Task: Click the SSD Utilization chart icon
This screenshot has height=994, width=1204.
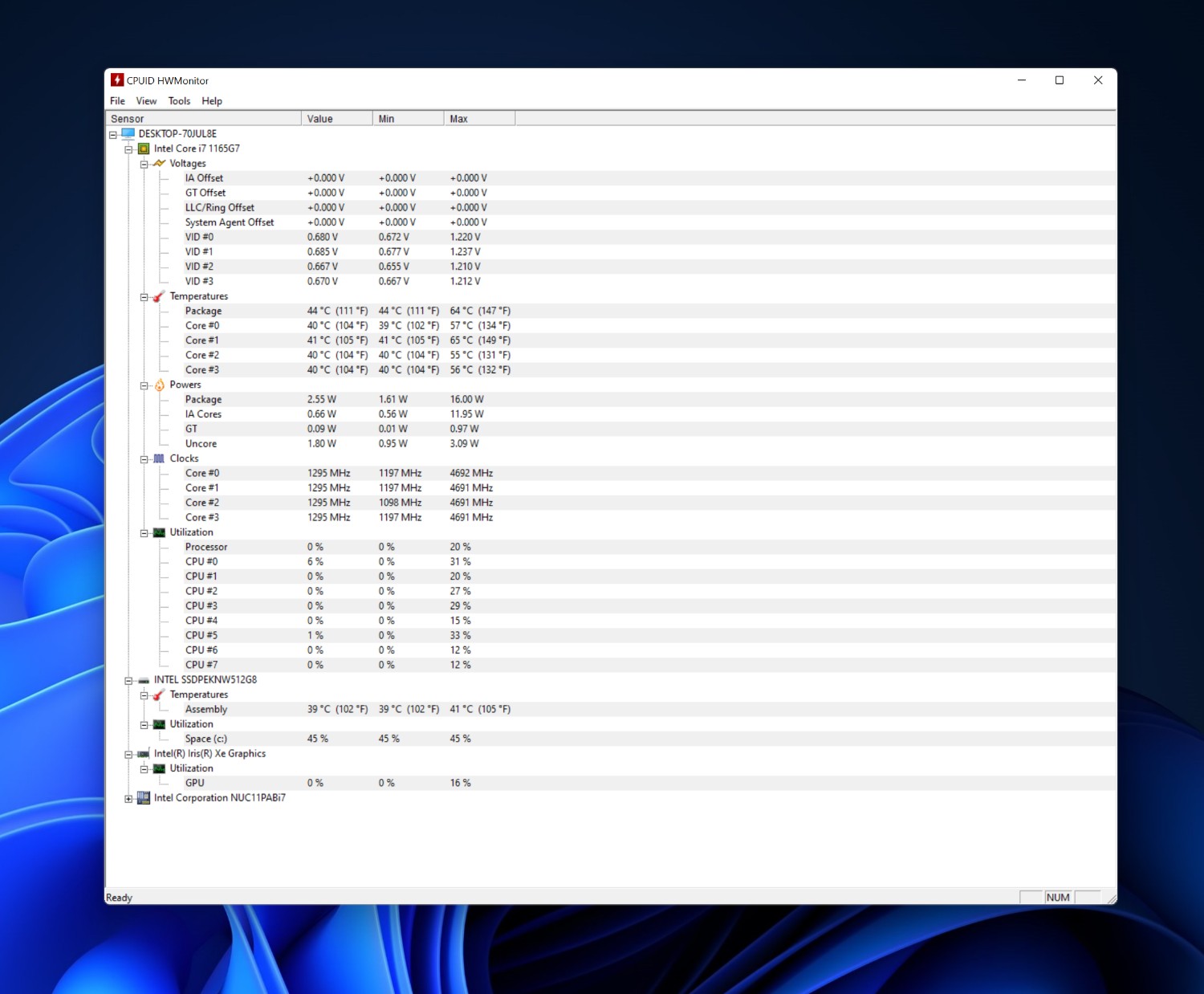Action: click(x=159, y=724)
